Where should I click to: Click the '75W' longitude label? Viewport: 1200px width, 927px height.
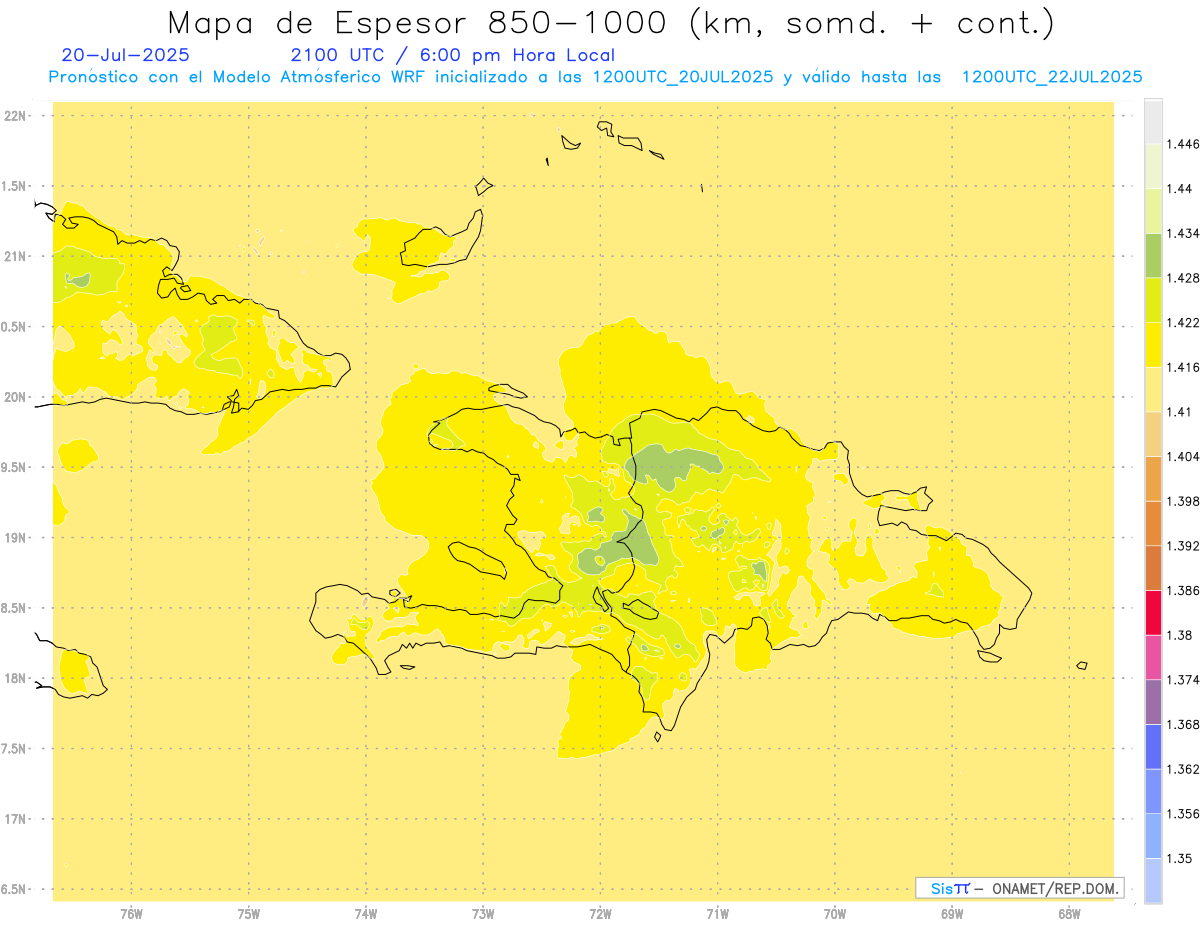pyautogui.click(x=249, y=913)
